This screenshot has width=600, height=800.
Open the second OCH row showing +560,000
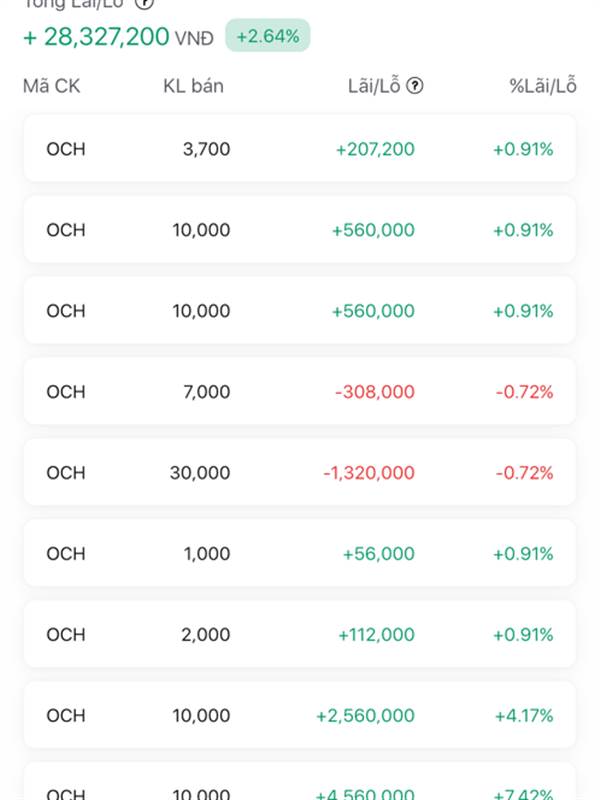click(x=300, y=311)
